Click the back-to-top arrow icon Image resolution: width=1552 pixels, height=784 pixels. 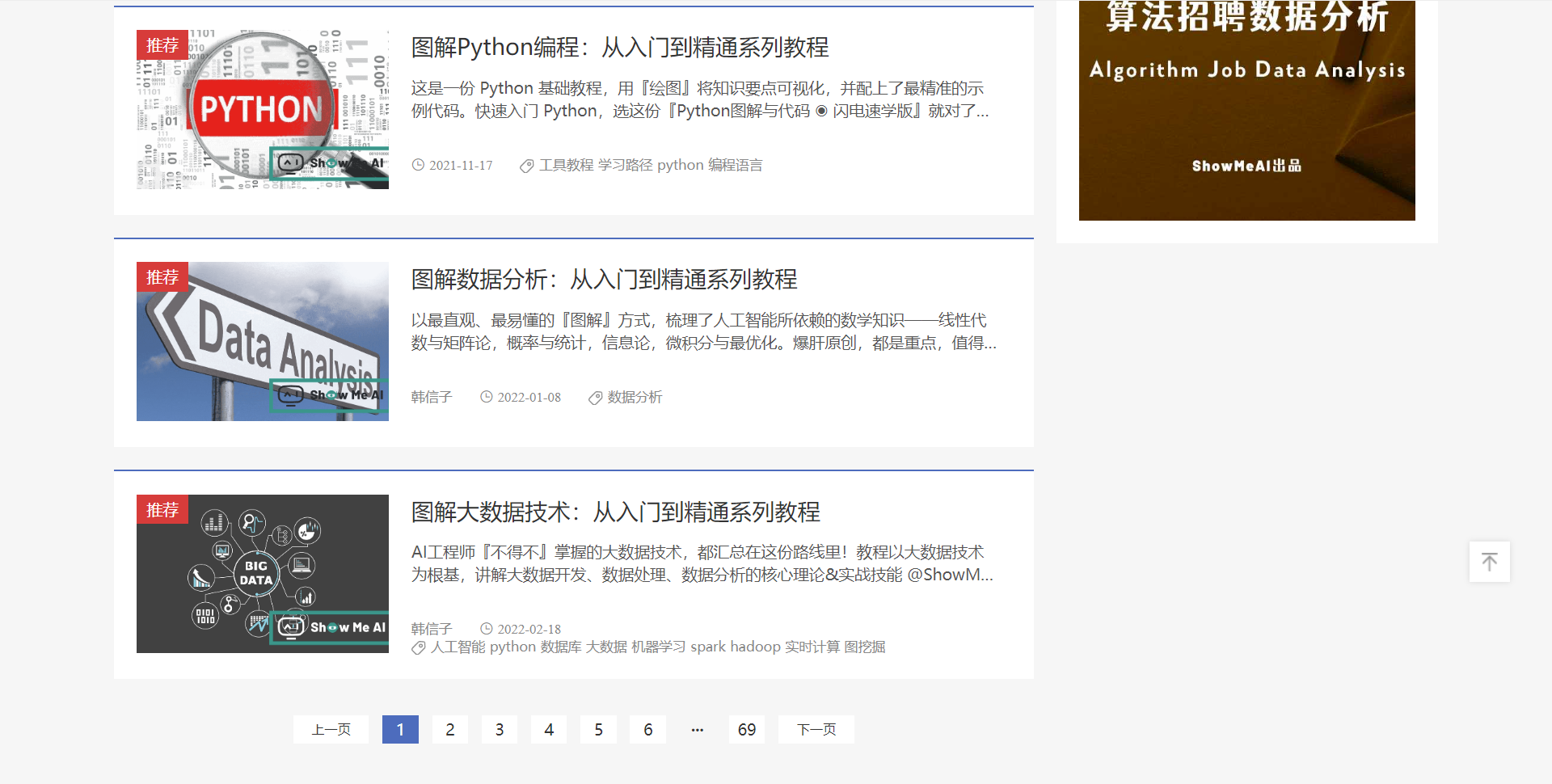pos(1489,562)
